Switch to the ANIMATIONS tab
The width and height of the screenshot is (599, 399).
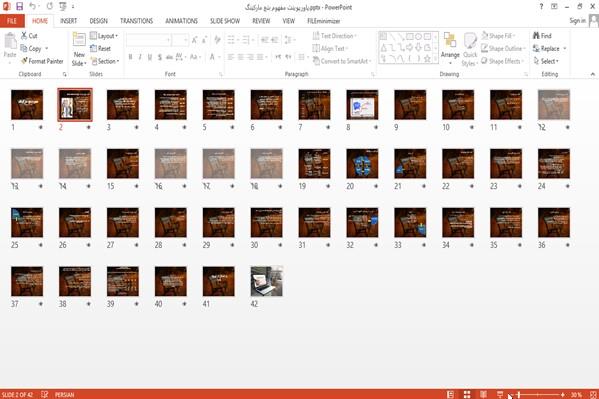point(181,21)
